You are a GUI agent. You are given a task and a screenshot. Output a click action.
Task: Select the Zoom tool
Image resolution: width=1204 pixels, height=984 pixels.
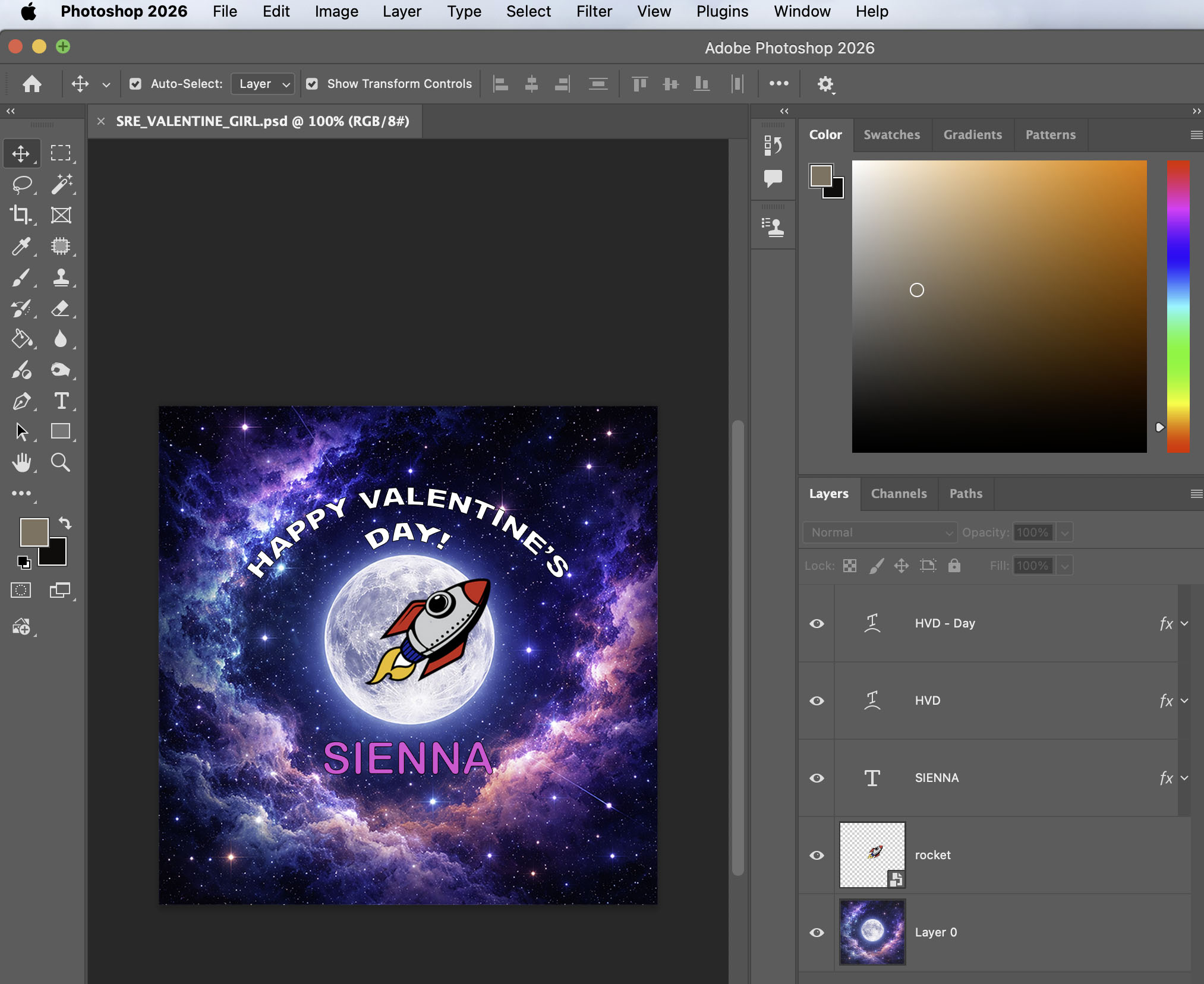click(x=61, y=462)
